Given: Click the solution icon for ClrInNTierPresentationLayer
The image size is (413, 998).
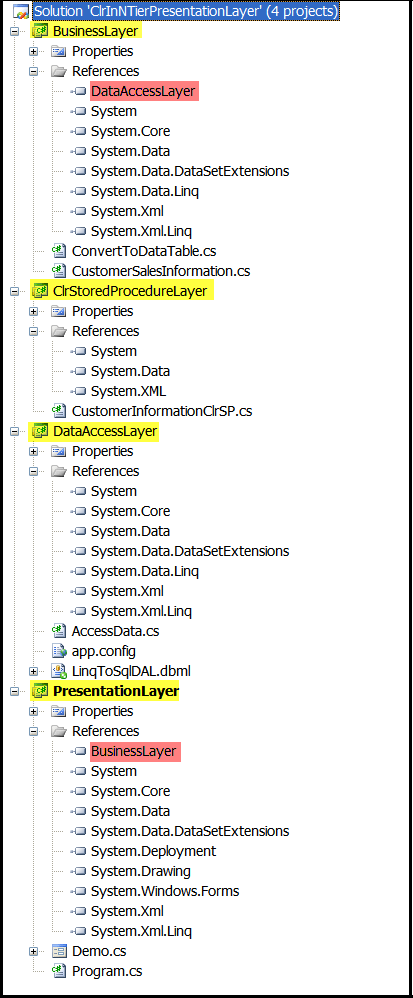Looking at the screenshot, I should (21, 11).
